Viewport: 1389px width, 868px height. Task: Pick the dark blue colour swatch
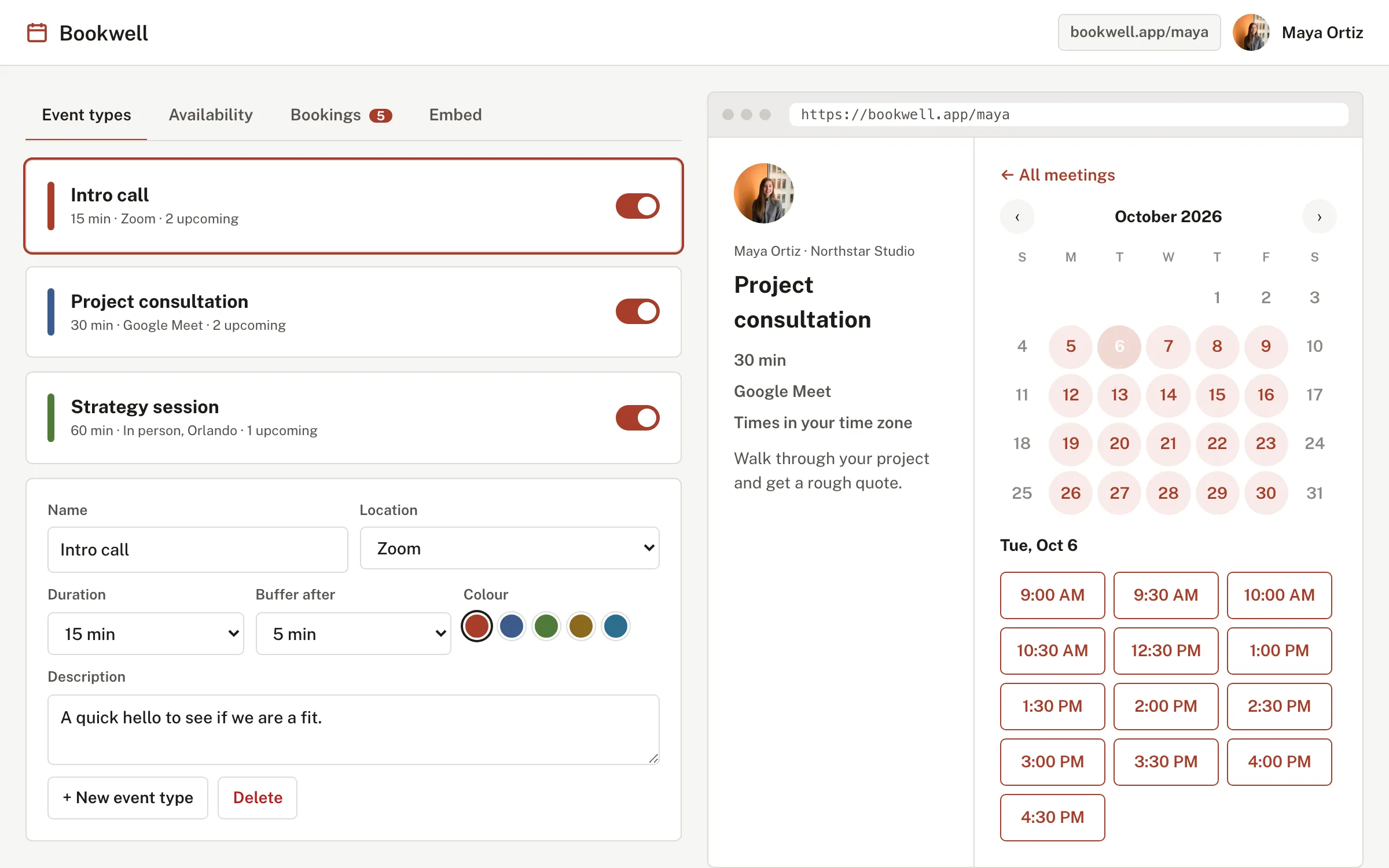pos(512,626)
